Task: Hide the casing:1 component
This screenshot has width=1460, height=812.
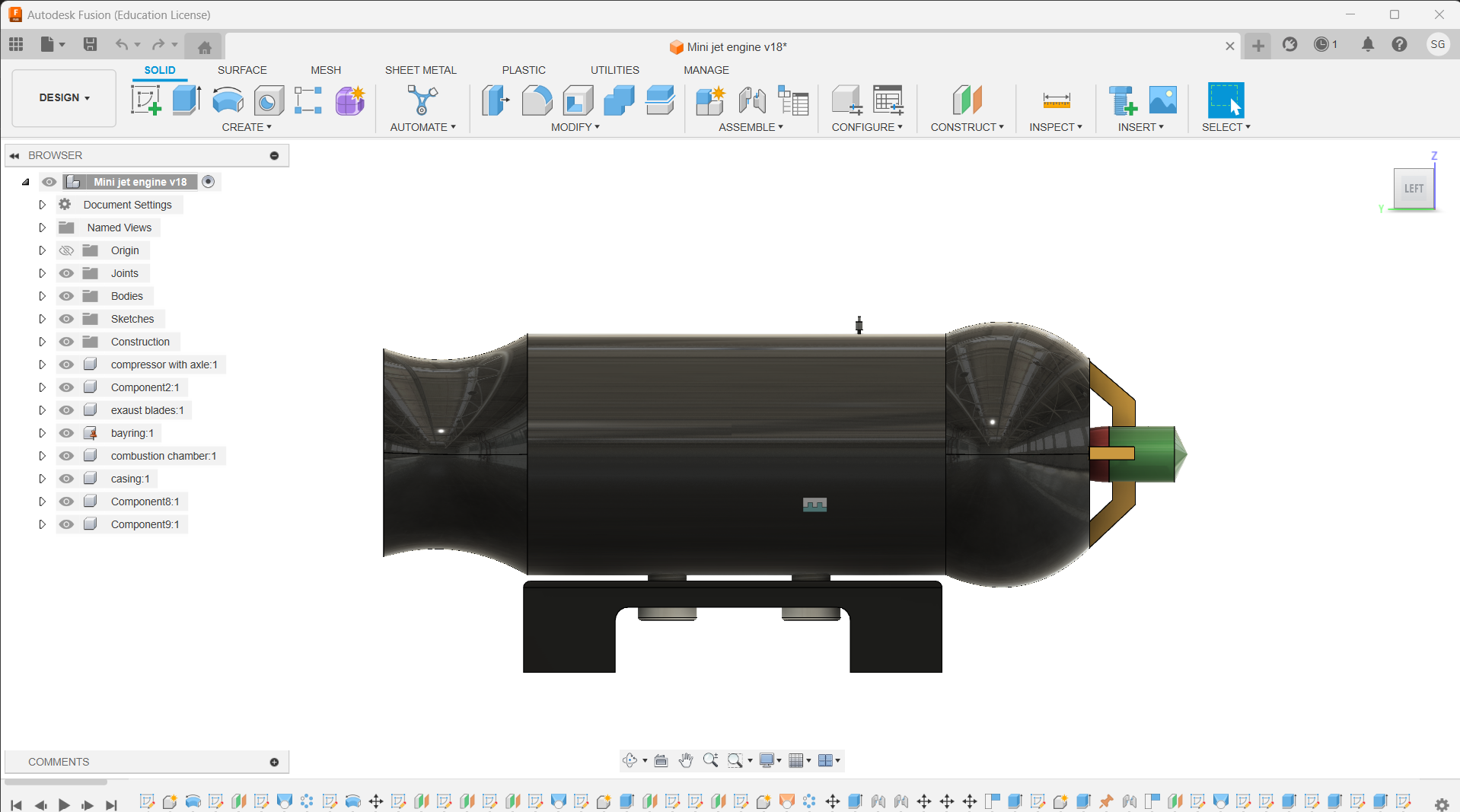Action: pos(66,479)
